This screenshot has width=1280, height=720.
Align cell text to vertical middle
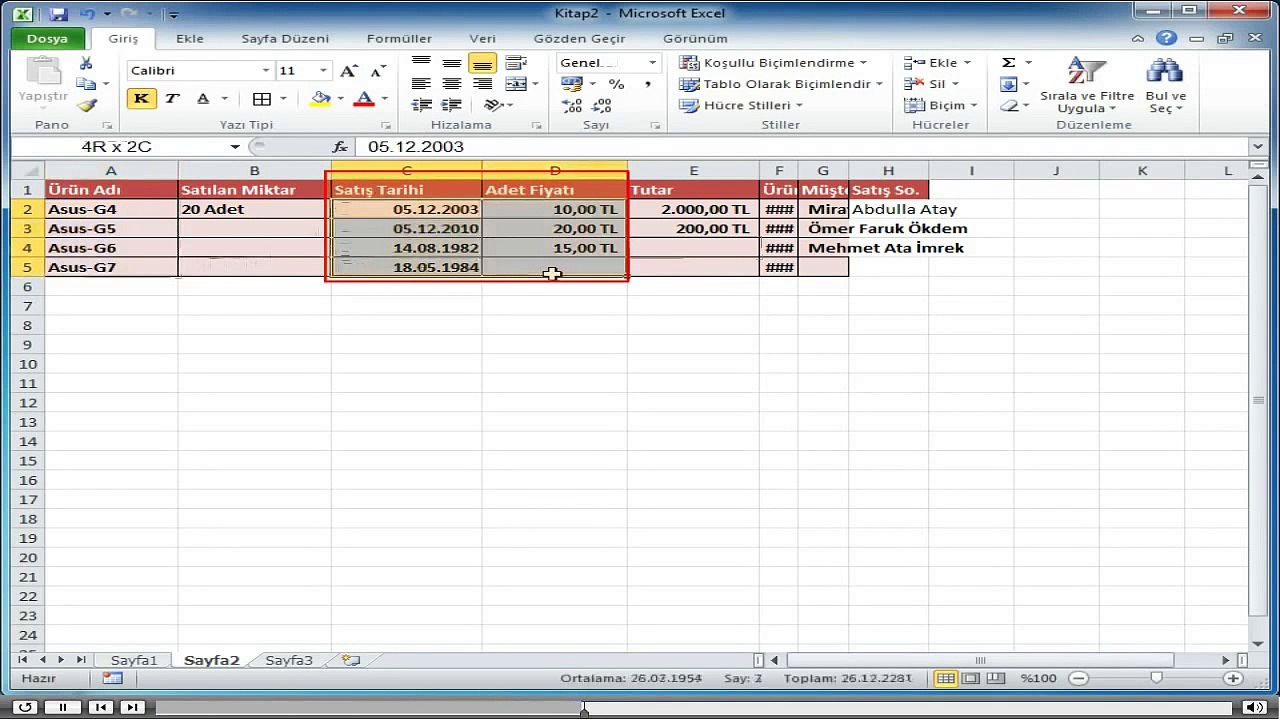pos(452,63)
